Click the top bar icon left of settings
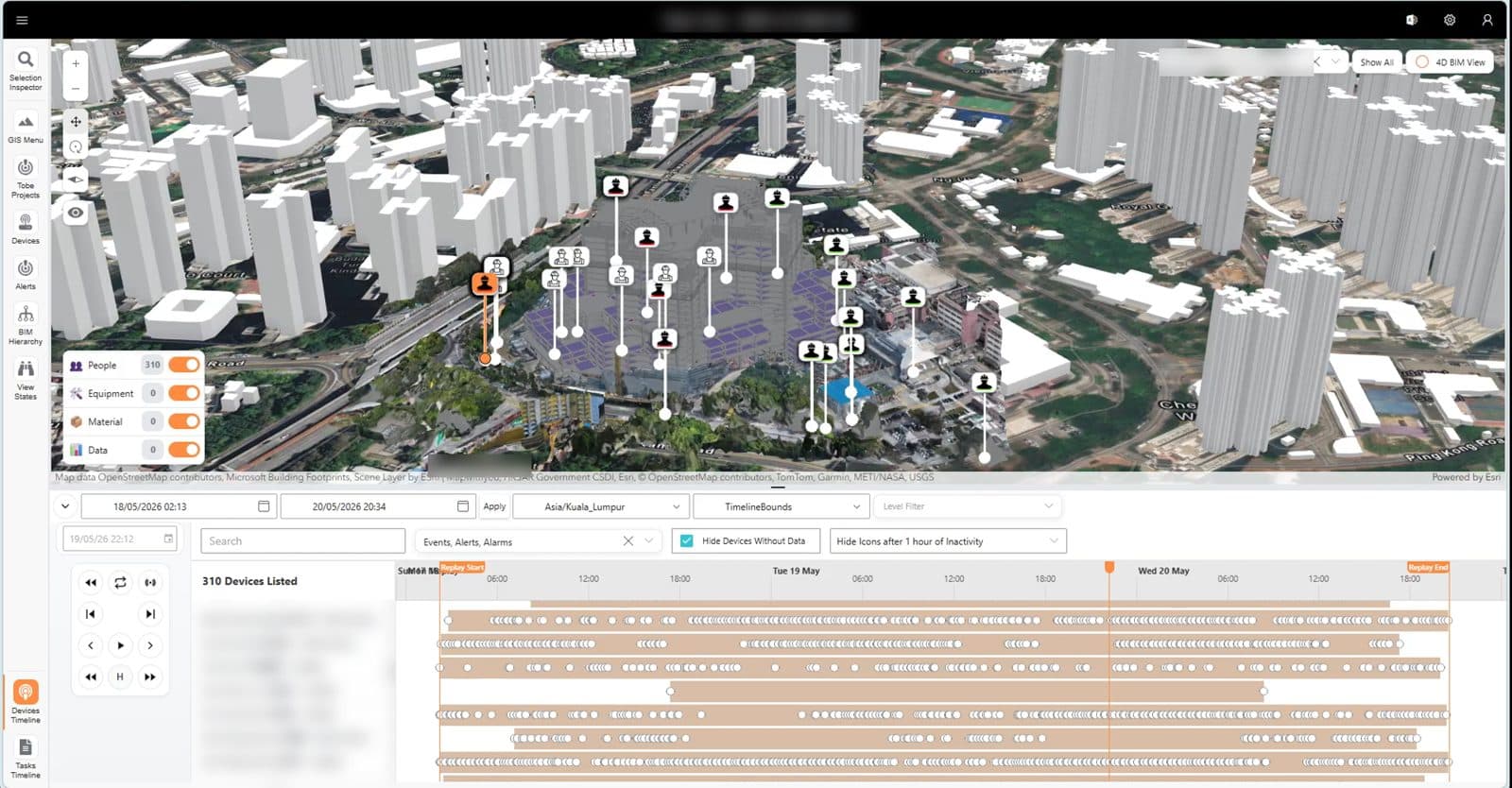This screenshot has height=788, width=1512. click(x=1412, y=20)
